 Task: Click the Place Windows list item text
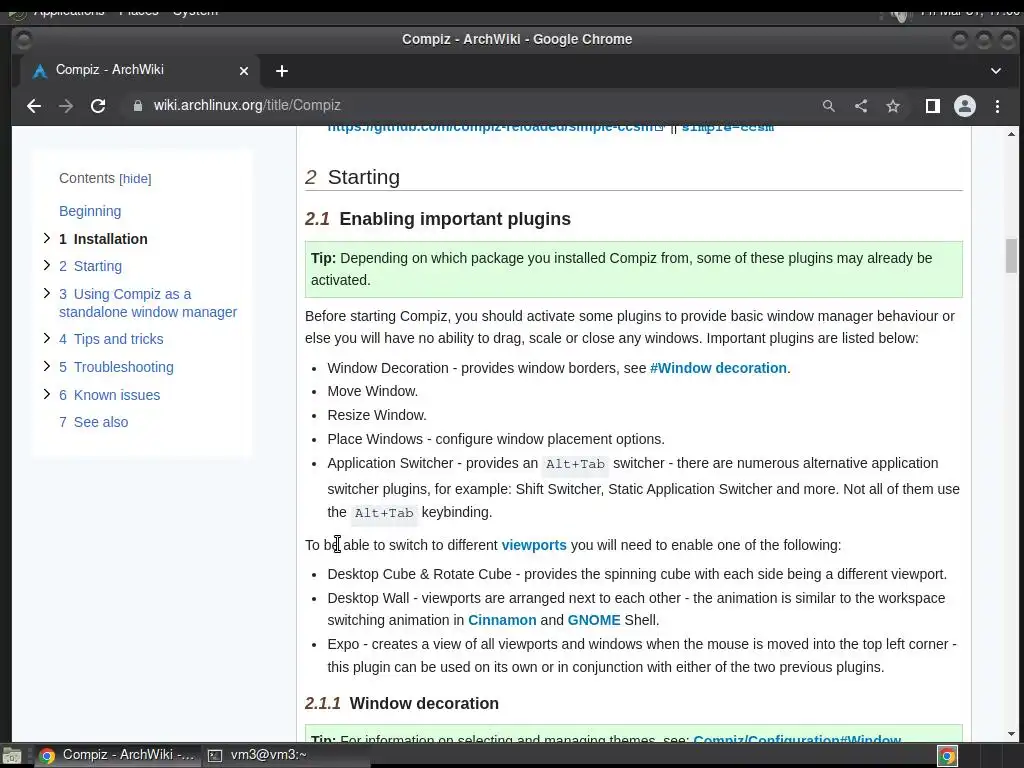point(496,440)
